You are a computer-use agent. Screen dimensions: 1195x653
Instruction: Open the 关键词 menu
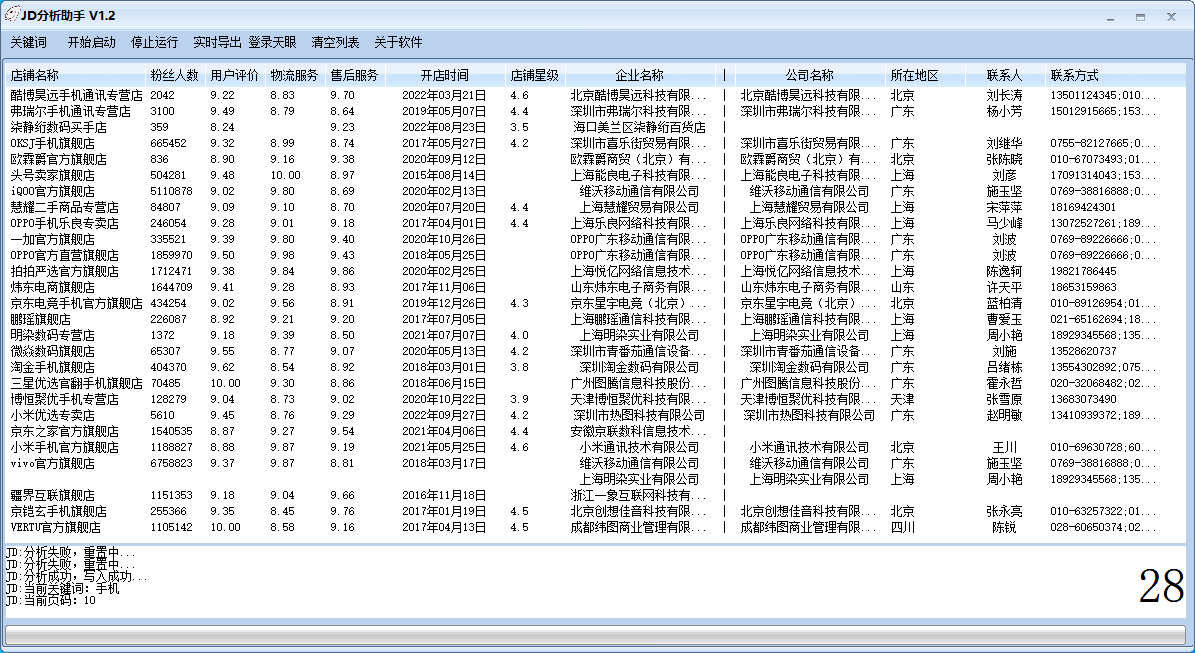pyautogui.click(x=29, y=43)
